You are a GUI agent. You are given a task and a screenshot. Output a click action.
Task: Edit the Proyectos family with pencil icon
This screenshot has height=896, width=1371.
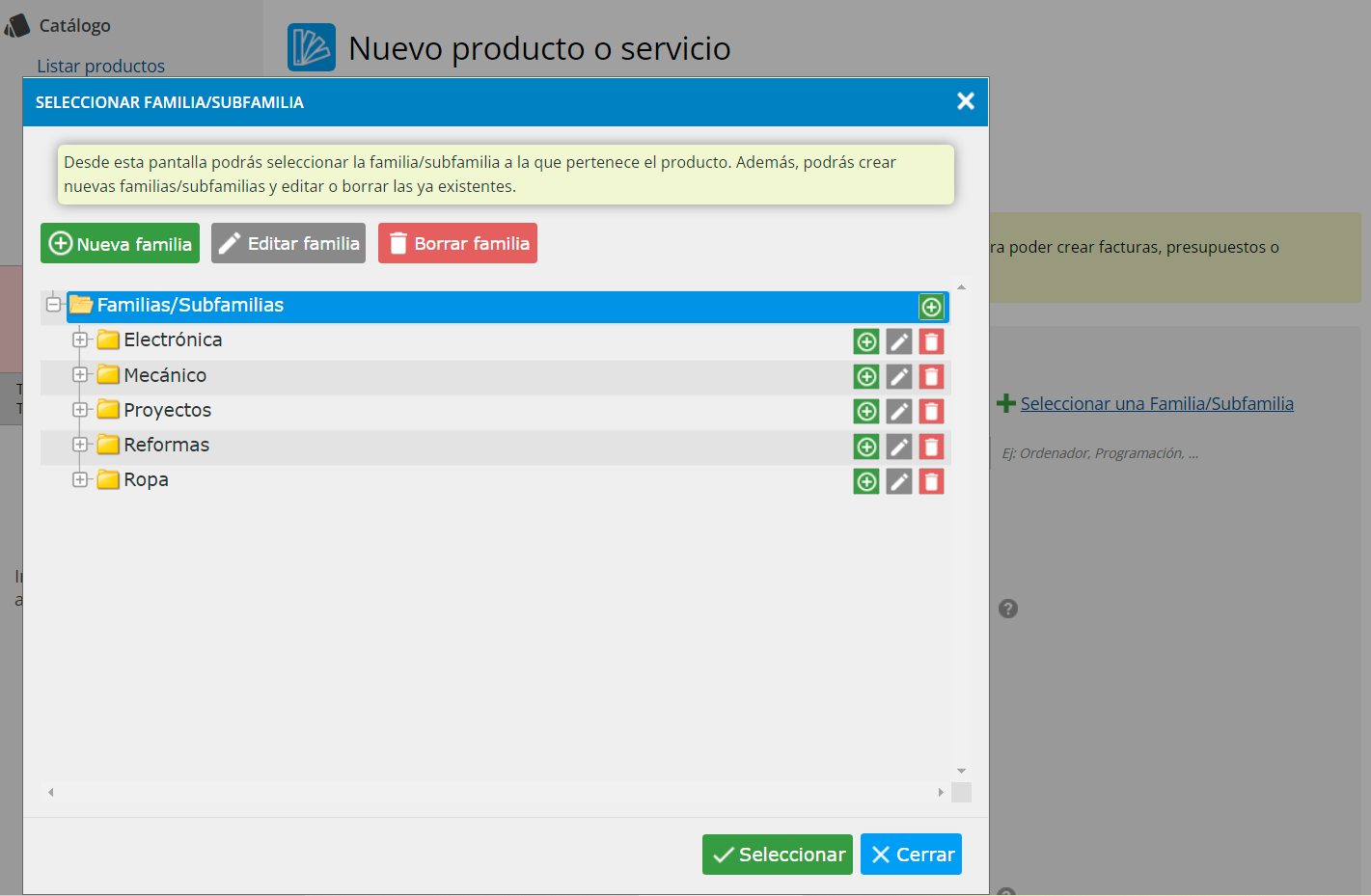899,412
